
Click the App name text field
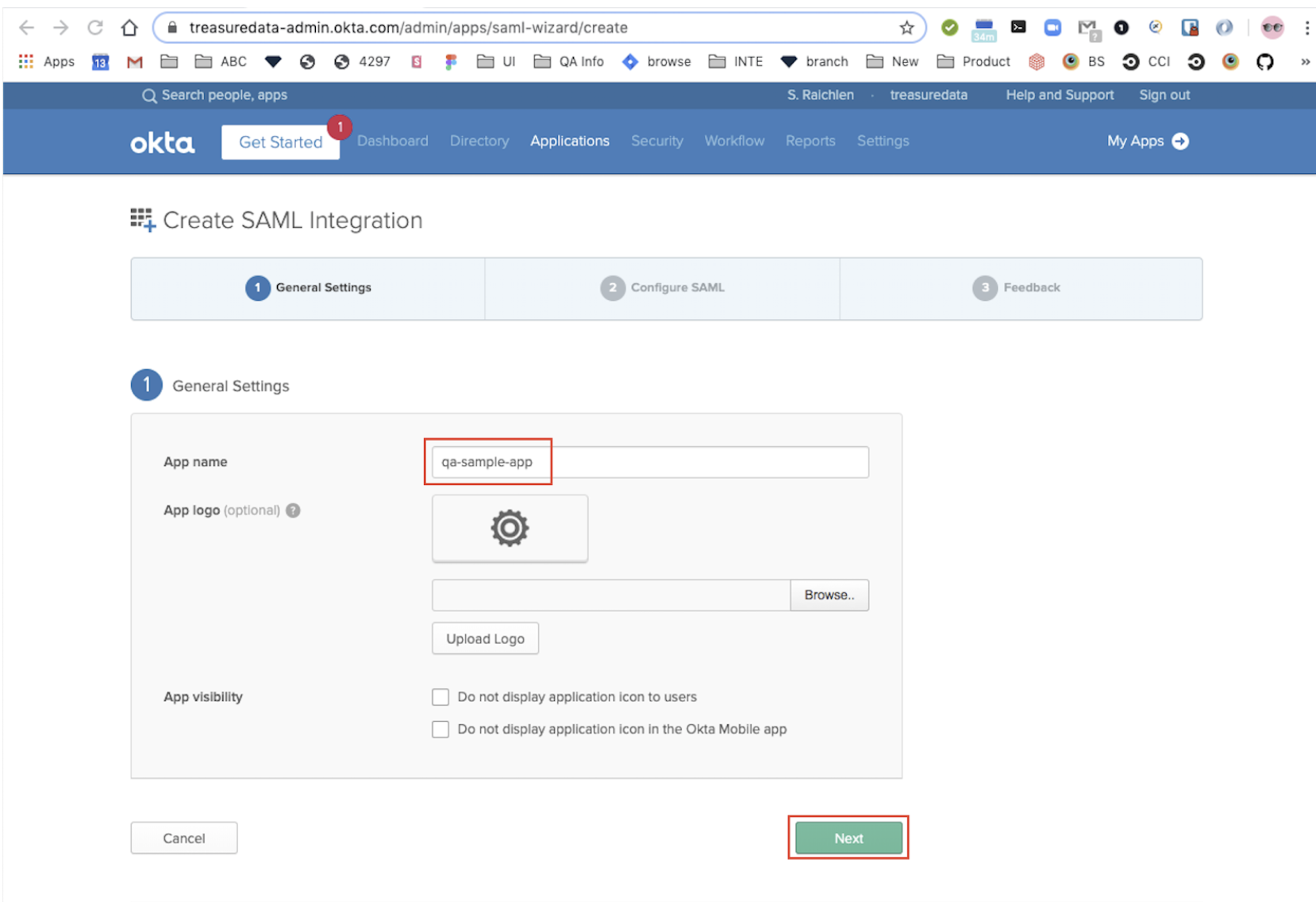coord(649,462)
